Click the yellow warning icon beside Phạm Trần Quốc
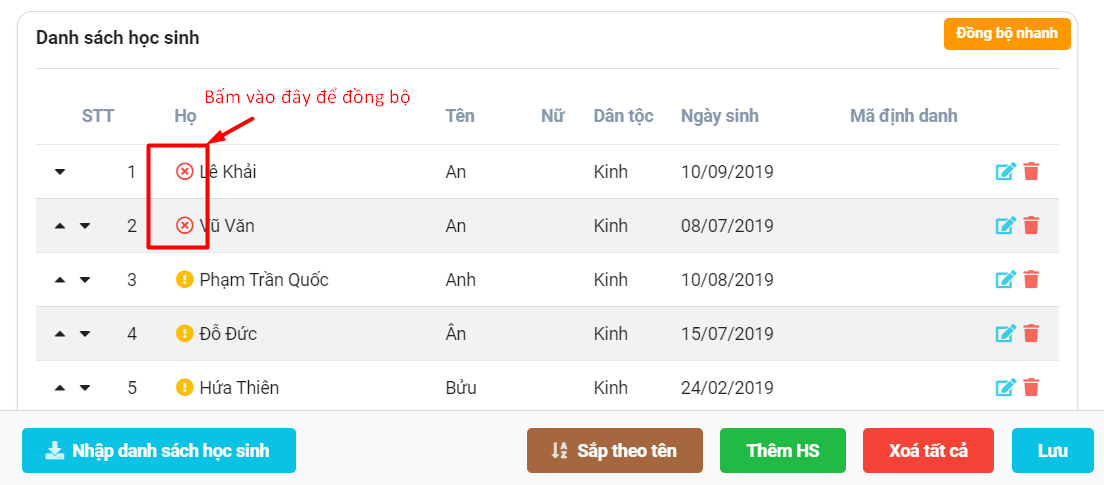The width and height of the screenshot is (1104, 485). pyautogui.click(x=184, y=280)
